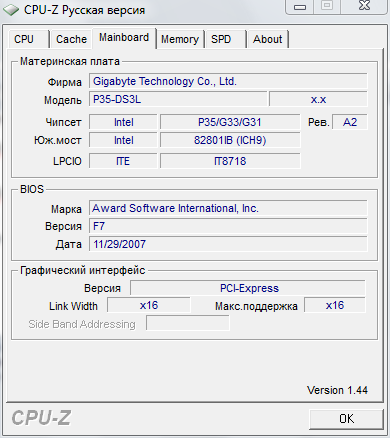Image resolution: width=390 pixels, height=438 pixels.
Task: Click the Графический интерфейс group title
Action: pos(83,270)
